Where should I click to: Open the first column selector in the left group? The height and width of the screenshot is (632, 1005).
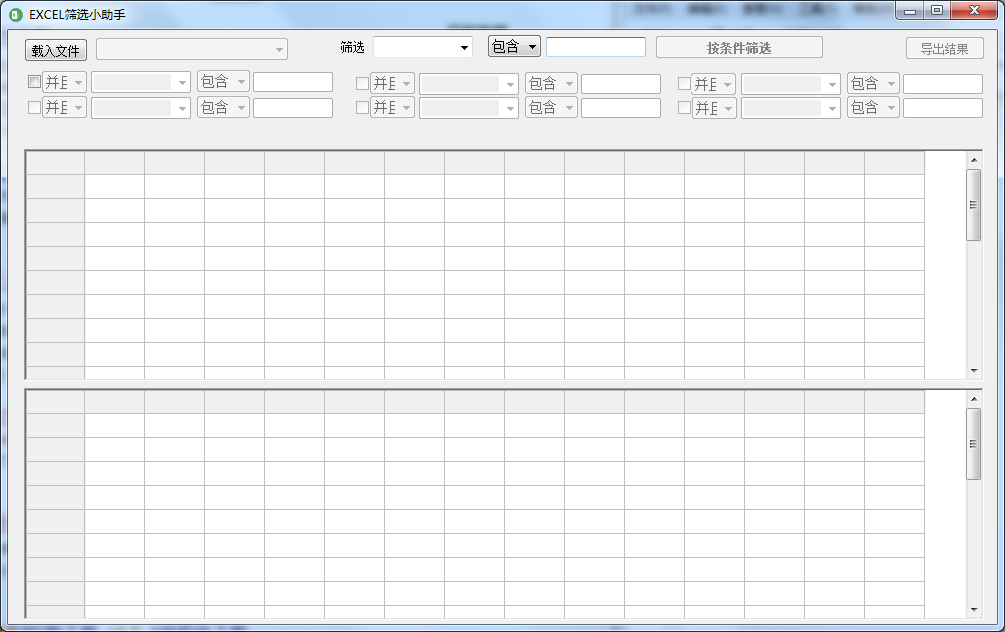pyautogui.click(x=141, y=82)
